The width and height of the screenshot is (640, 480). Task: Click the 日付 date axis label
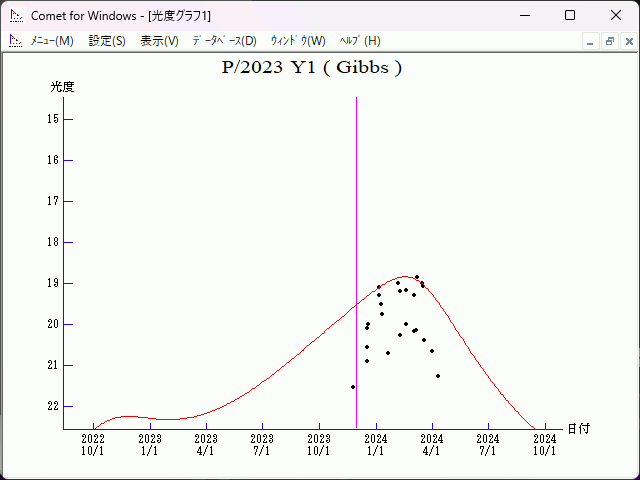click(578, 429)
